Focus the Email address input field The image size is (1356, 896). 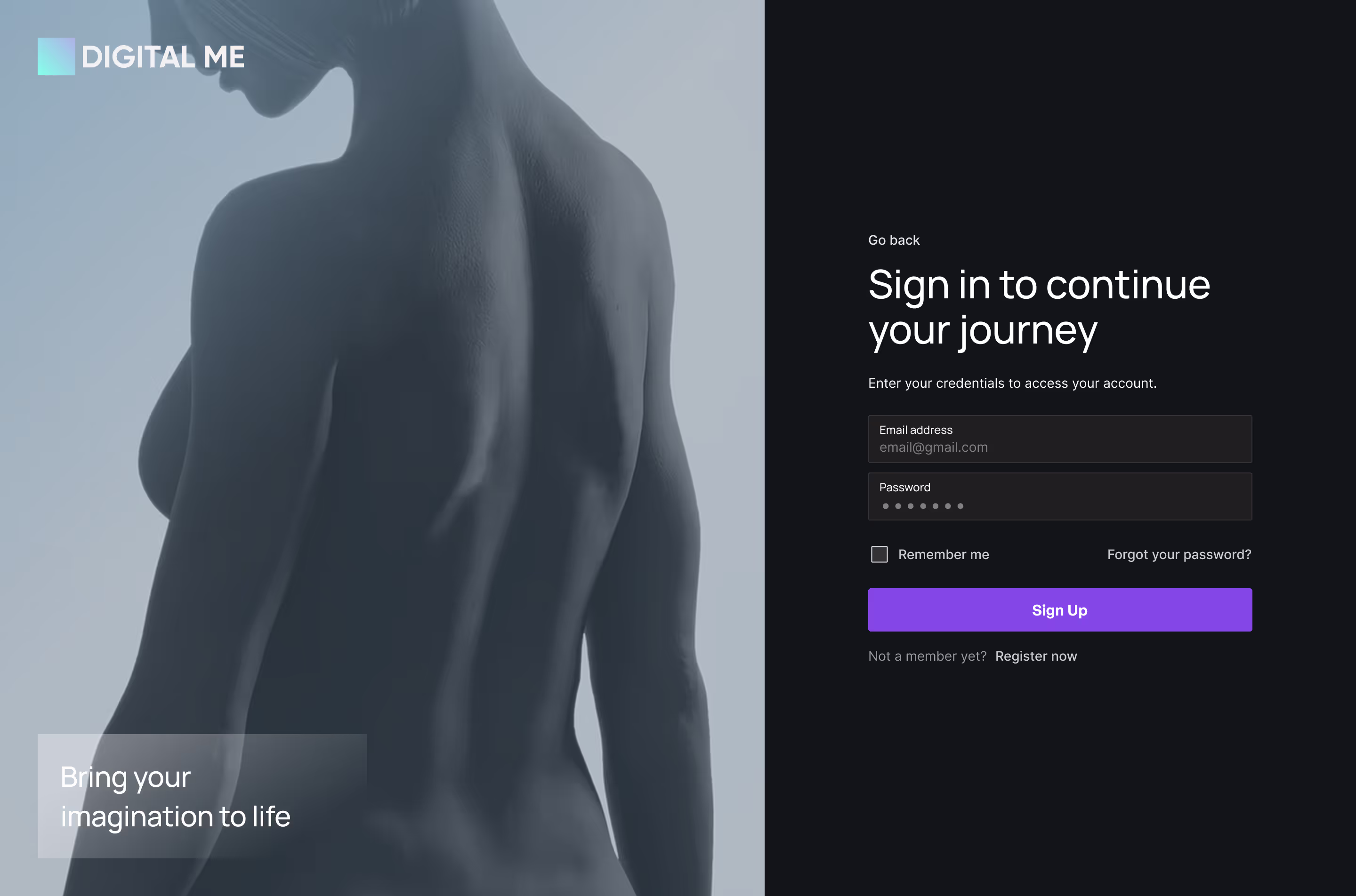pyautogui.click(x=1060, y=439)
